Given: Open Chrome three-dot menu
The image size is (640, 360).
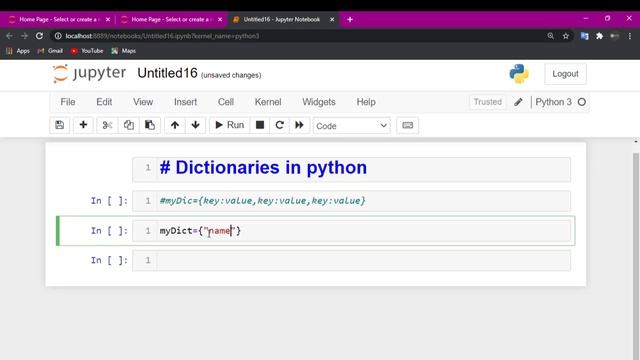Looking at the screenshot, I should (x=630, y=36).
